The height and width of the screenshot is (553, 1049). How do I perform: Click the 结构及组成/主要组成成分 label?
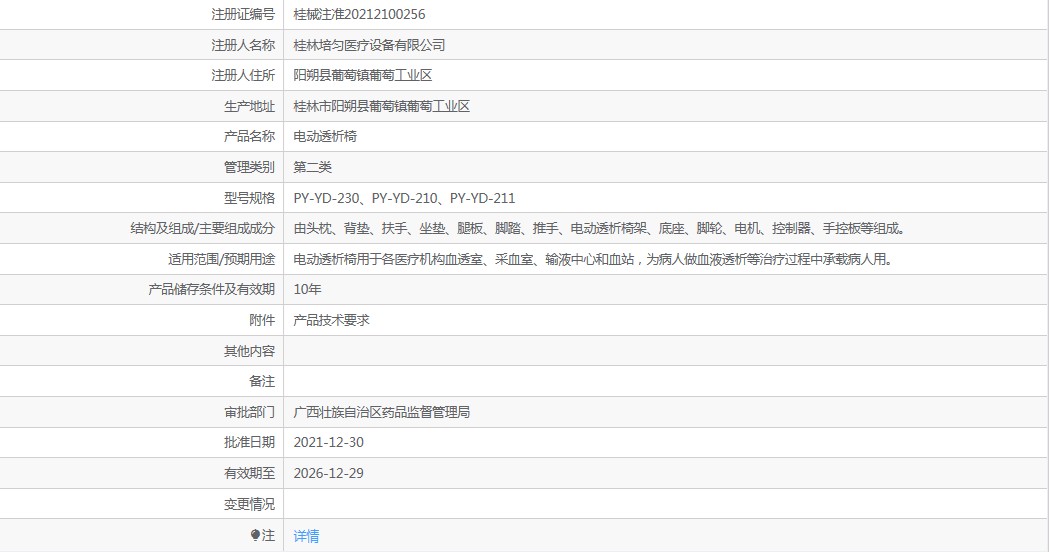click(x=203, y=229)
